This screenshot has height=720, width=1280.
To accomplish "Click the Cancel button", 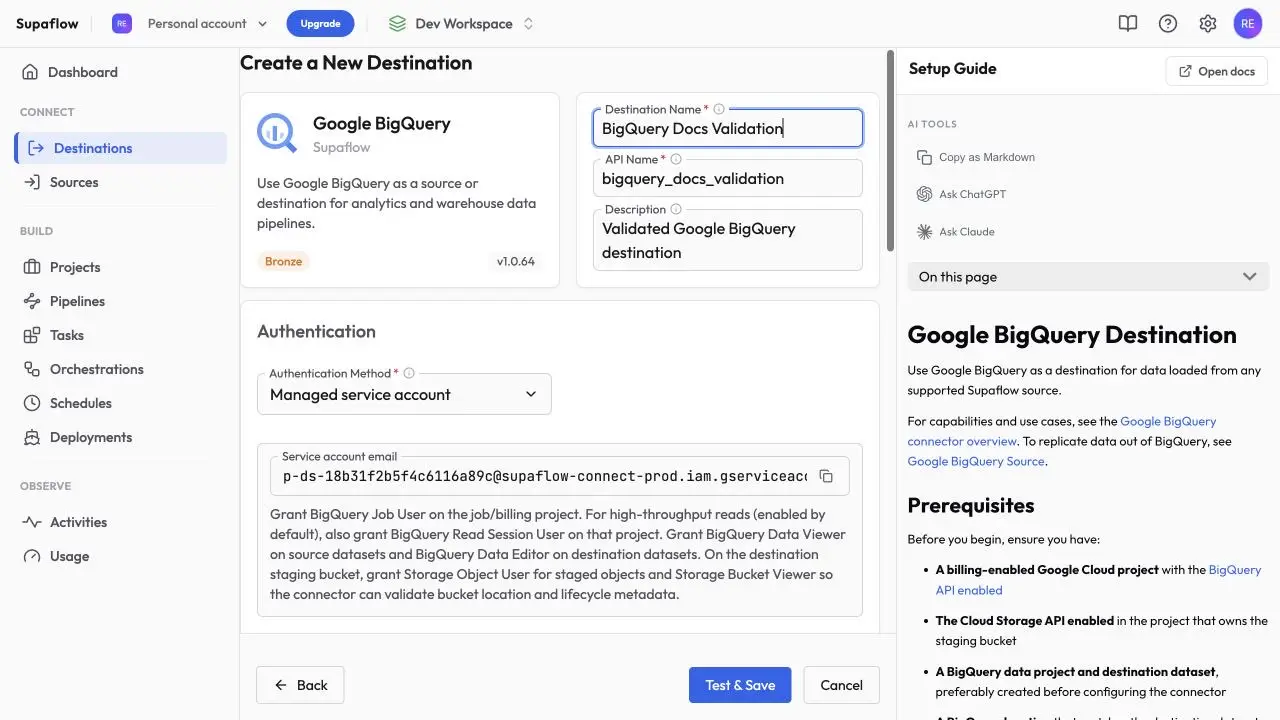I will click(x=841, y=685).
